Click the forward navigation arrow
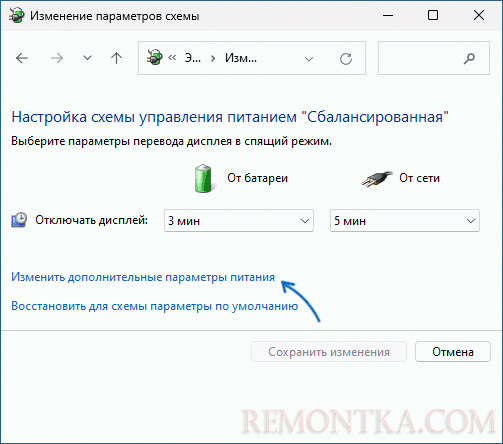Image resolution: width=503 pixels, height=444 pixels. 57,58
